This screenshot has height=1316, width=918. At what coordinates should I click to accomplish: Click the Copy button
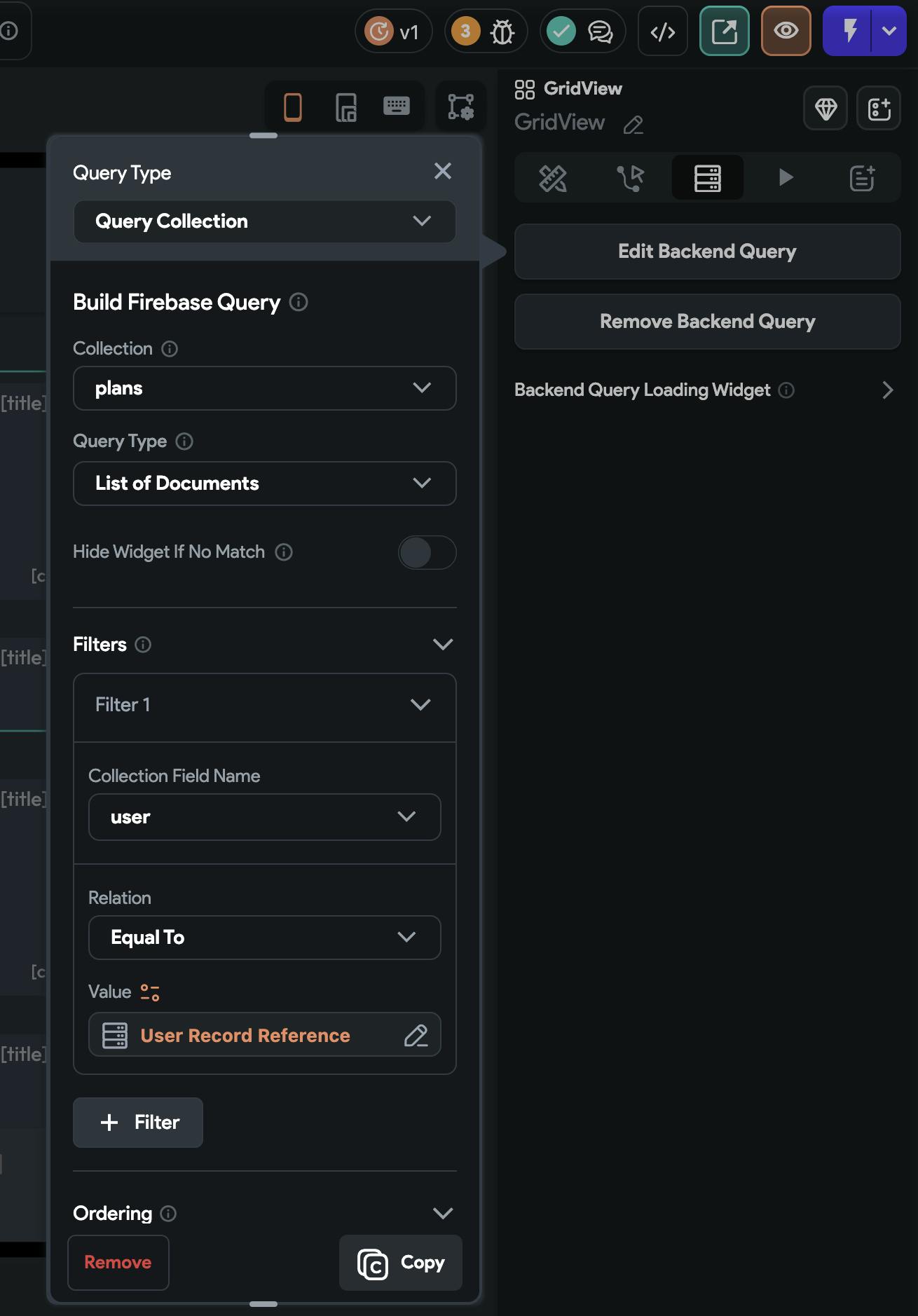point(401,1263)
